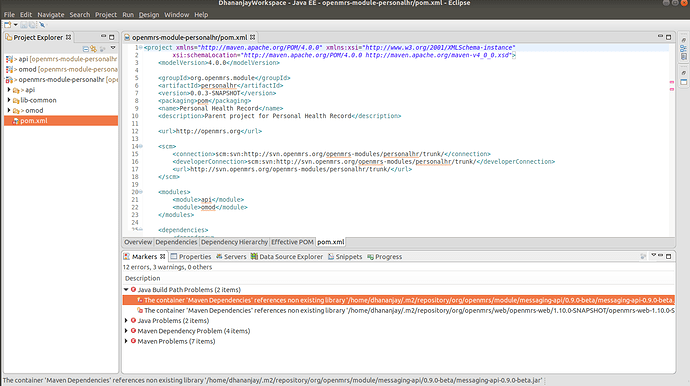
Task: Click the lower pink overview ruler marker
Action: [x=672, y=89]
